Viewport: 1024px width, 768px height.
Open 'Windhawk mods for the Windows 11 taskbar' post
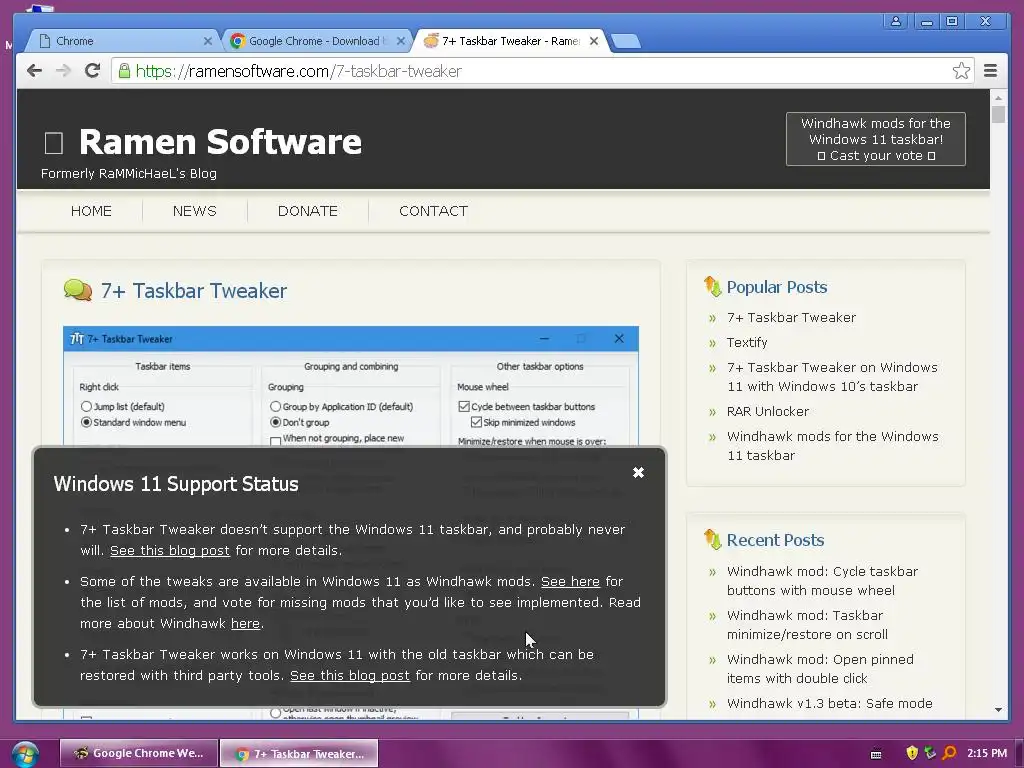(x=833, y=446)
